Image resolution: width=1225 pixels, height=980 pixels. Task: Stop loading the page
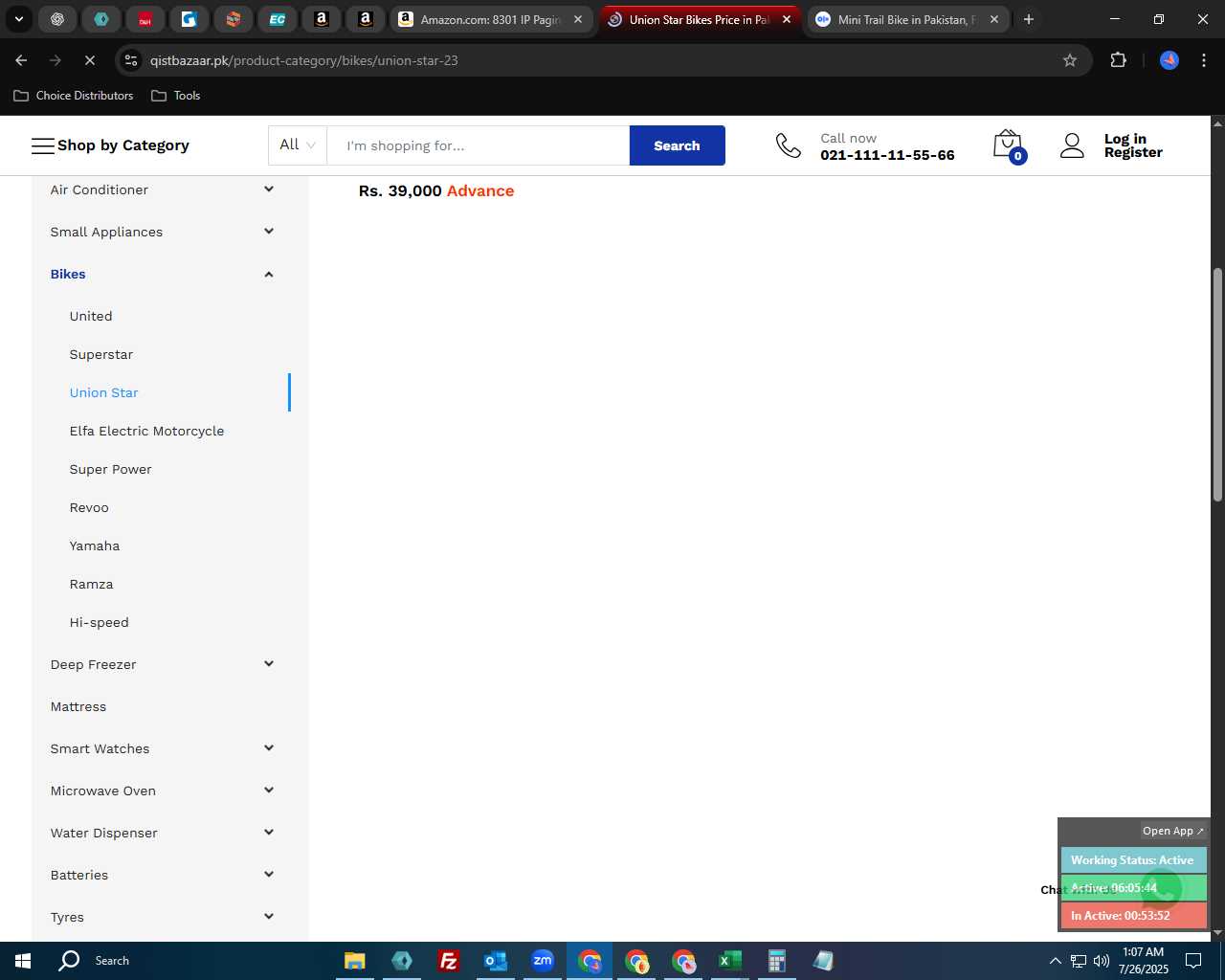point(89,60)
